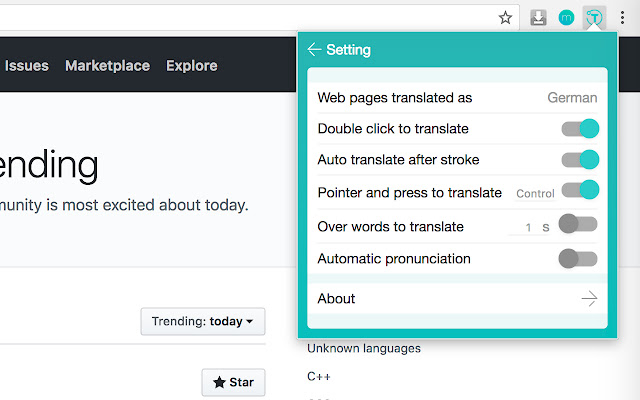
Task: Open the Trending today dropdown
Action: [x=203, y=322]
